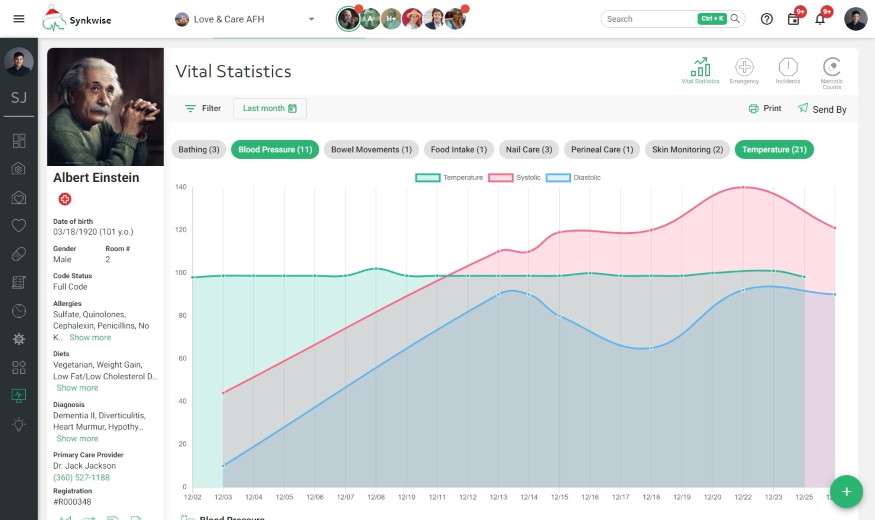The height and width of the screenshot is (520, 875).
Task: Click the Print button
Action: [765, 108]
